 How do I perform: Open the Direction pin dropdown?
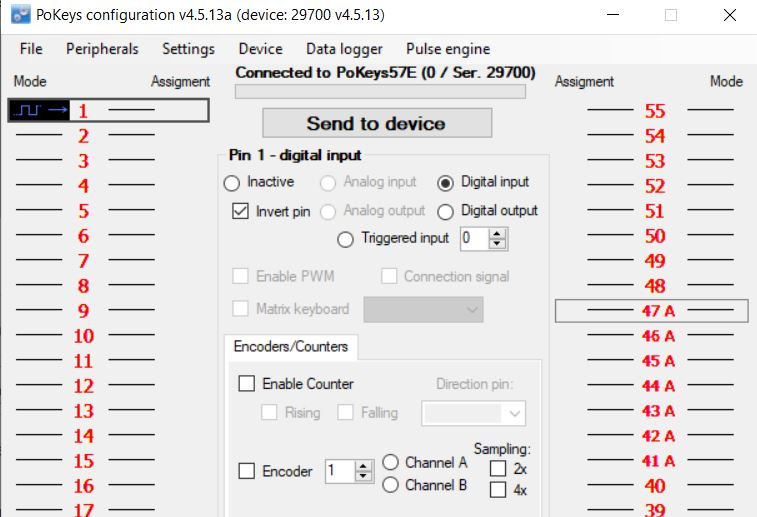click(x=474, y=413)
